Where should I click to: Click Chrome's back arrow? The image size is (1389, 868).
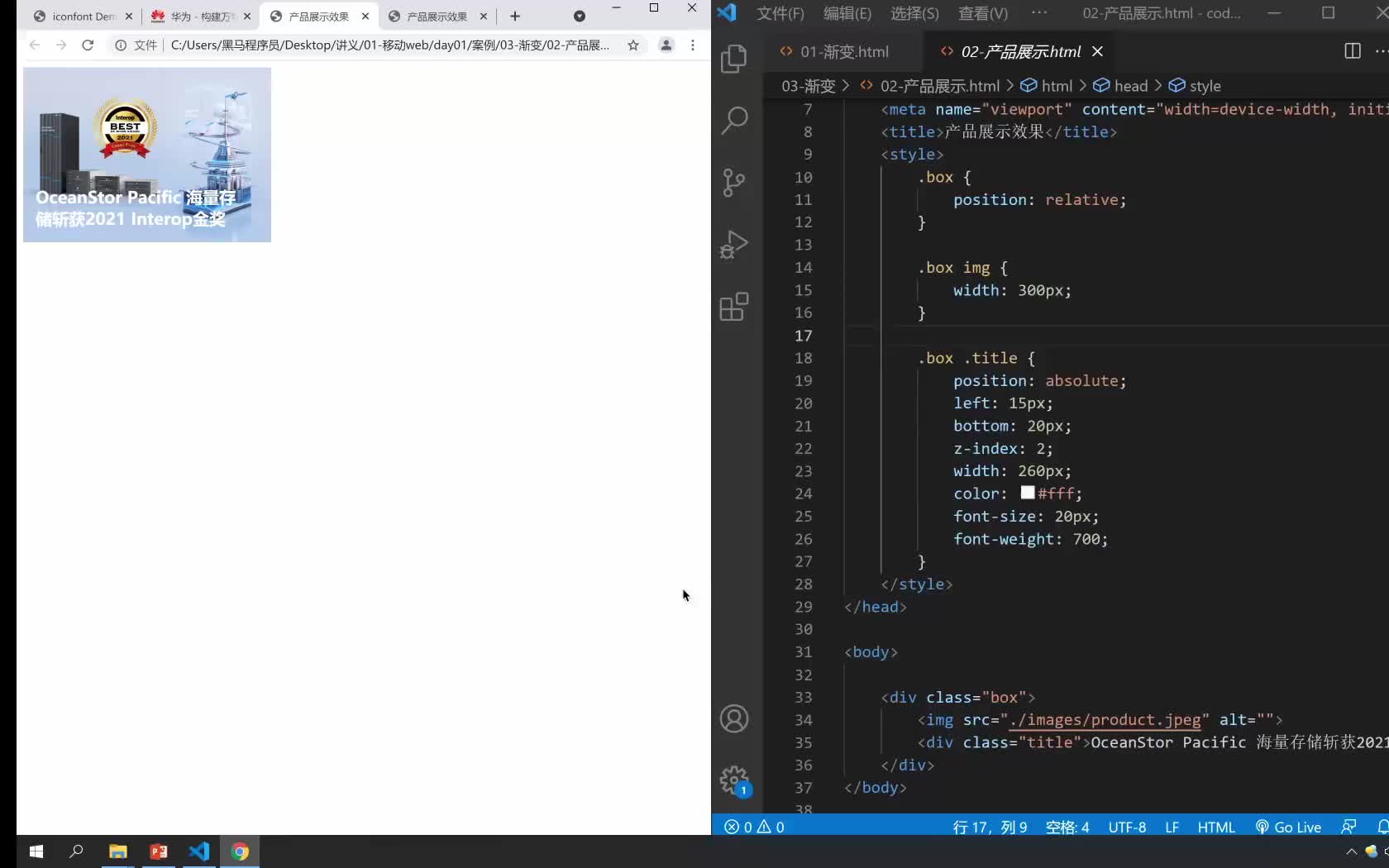[x=34, y=45]
